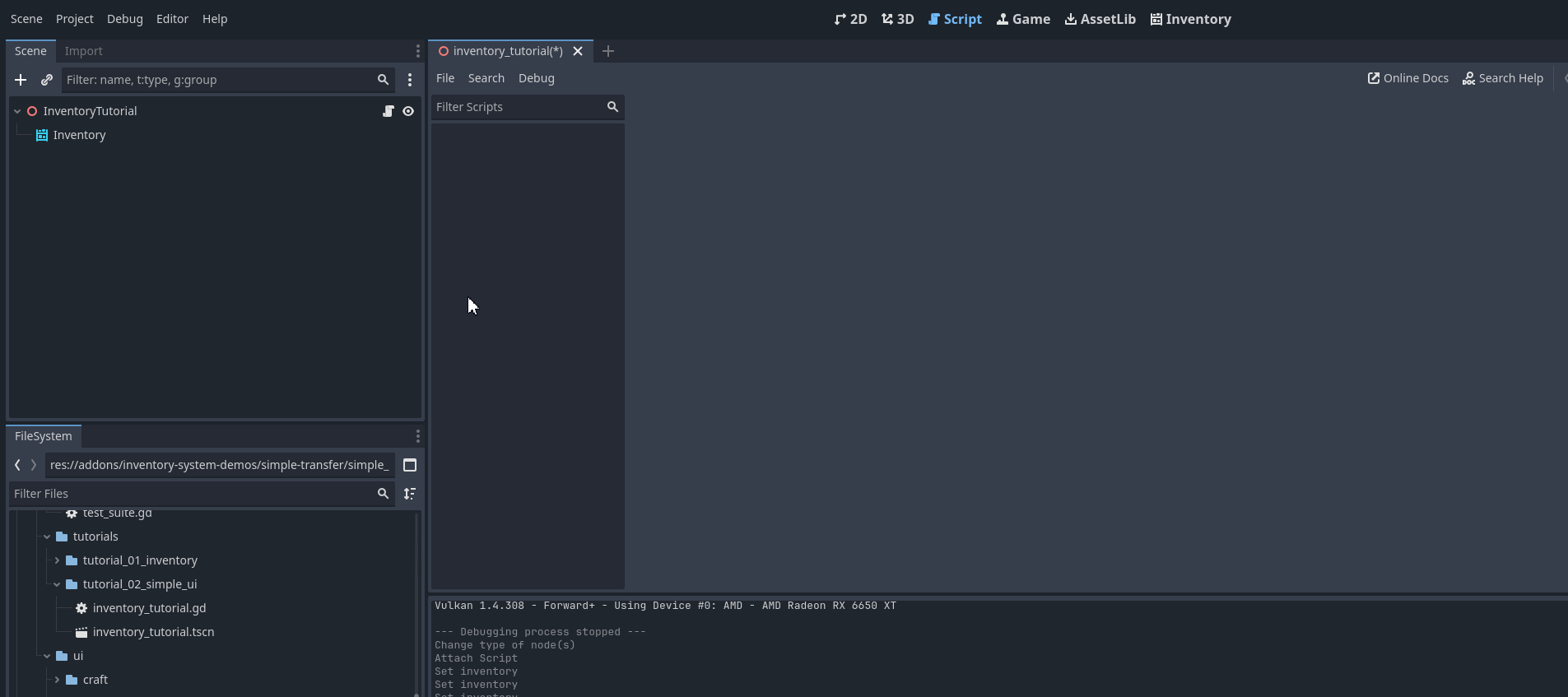Open the Help menu
Image resolution: width=1568 pixels, height=697 pixels.
point(215,19)
